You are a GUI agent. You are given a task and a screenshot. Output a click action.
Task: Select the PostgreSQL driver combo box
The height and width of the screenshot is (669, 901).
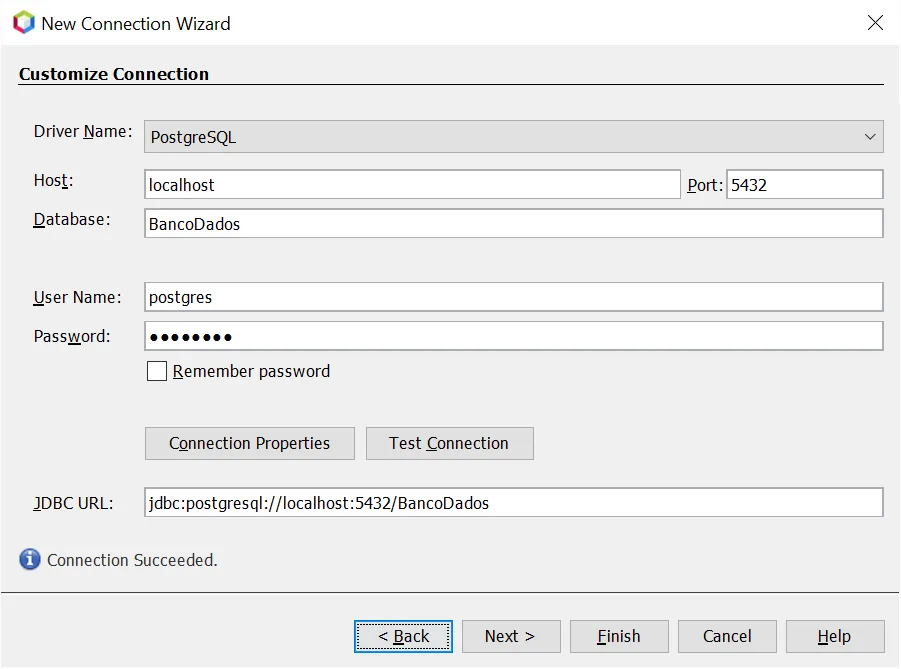[500, 137]
